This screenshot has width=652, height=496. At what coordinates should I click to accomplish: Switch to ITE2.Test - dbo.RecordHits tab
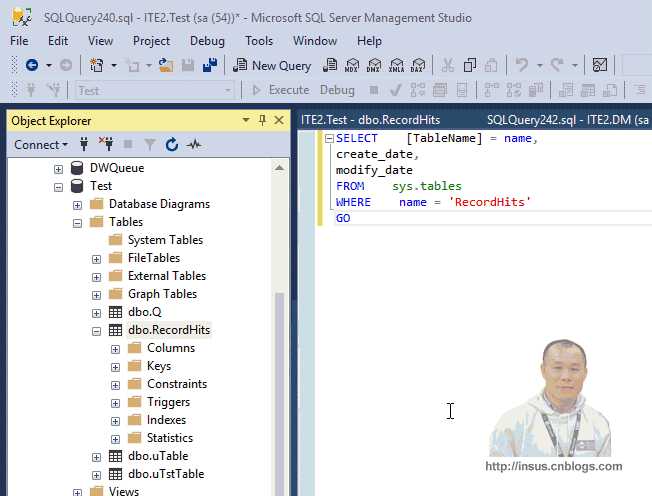[x=370, y=120]
